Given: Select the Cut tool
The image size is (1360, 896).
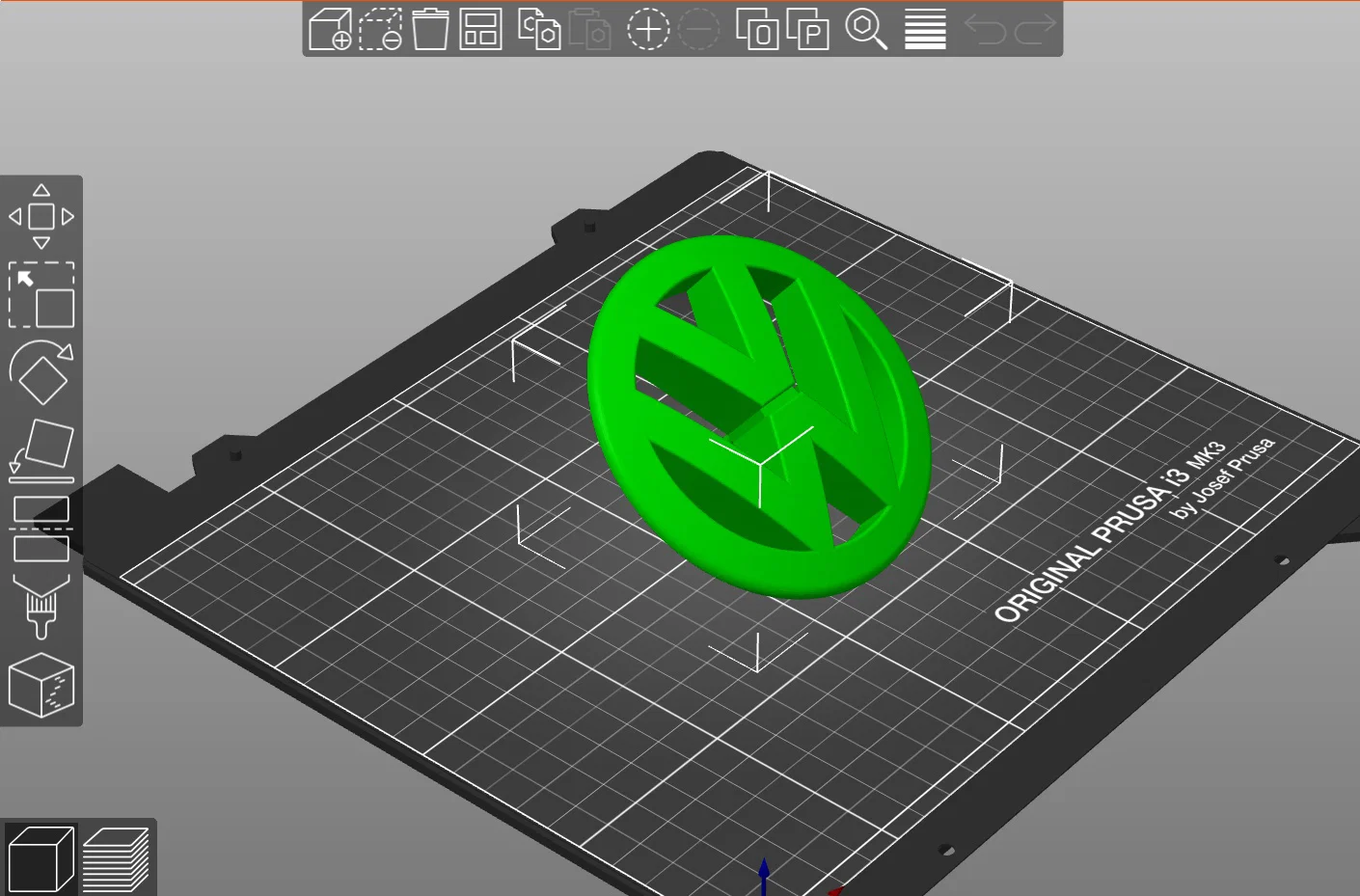Looking at the screenshot, I should pyautogui.click(x=41, y=528).
